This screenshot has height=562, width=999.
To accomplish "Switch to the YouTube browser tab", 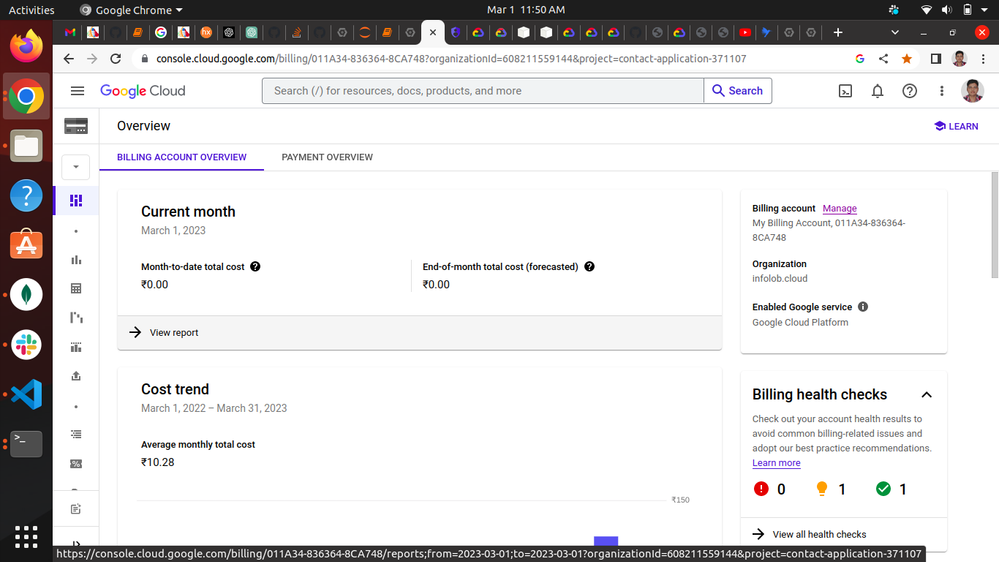I will pyautogui.click(x=745, y=32).
